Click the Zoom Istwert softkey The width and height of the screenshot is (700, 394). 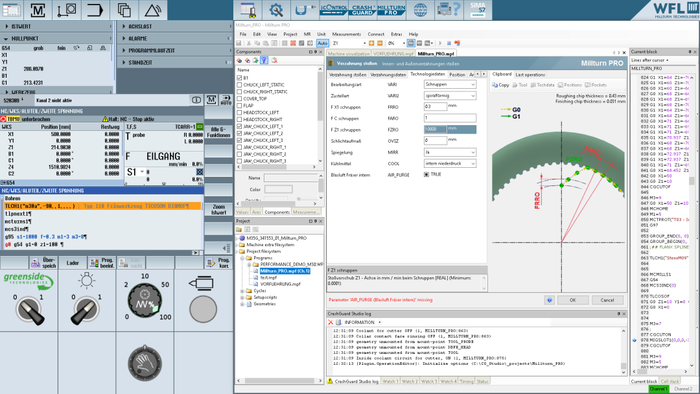pos(218,210)
